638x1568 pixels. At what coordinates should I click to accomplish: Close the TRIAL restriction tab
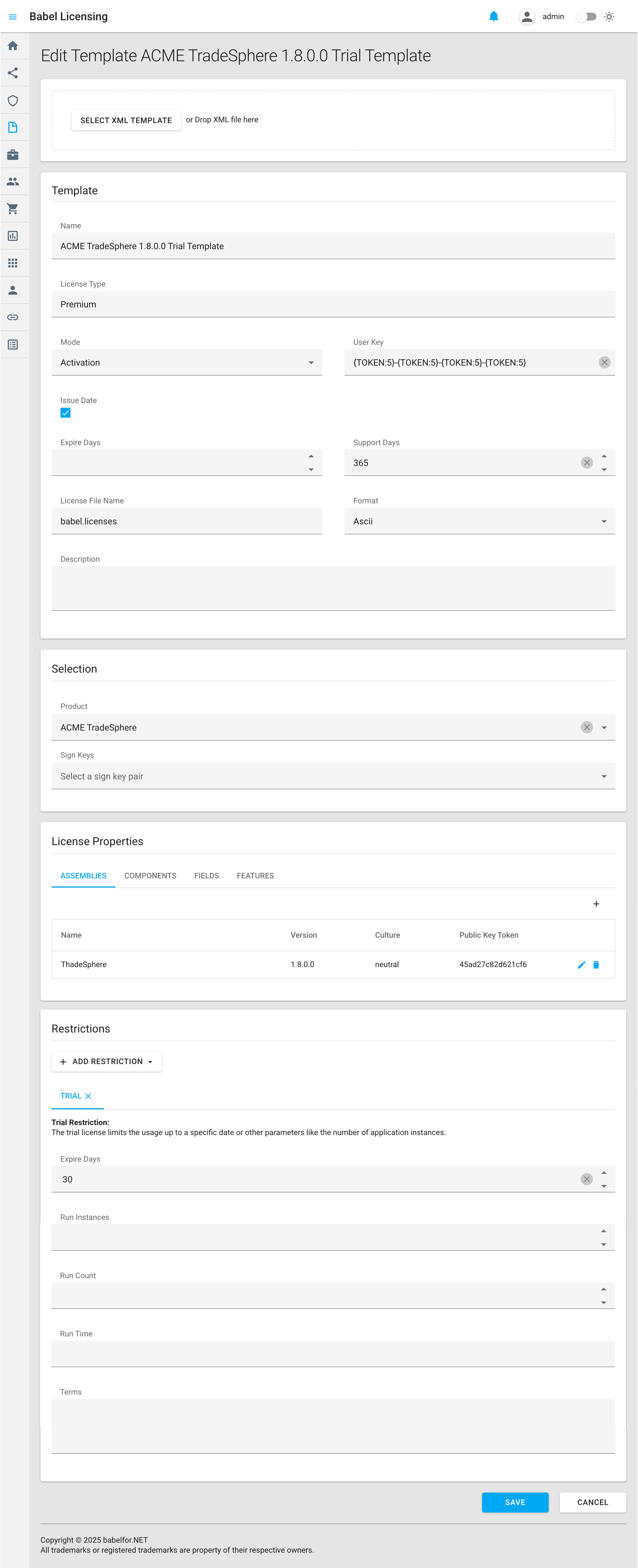click(88, 1096)
